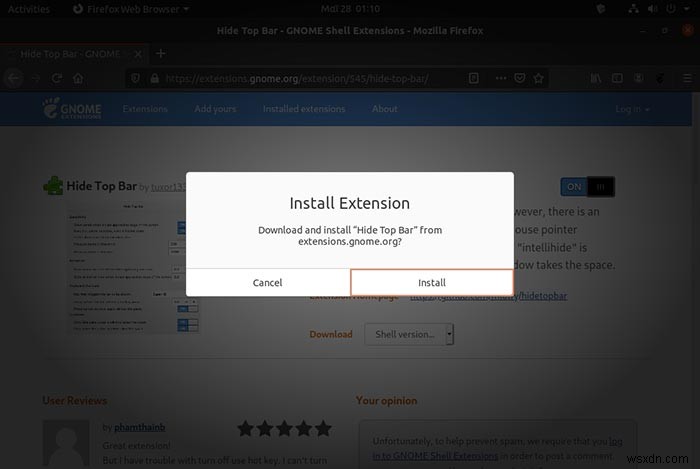Open Firefox account icon in toolbar
Screen dimensions: 700x469
point(639,79)
